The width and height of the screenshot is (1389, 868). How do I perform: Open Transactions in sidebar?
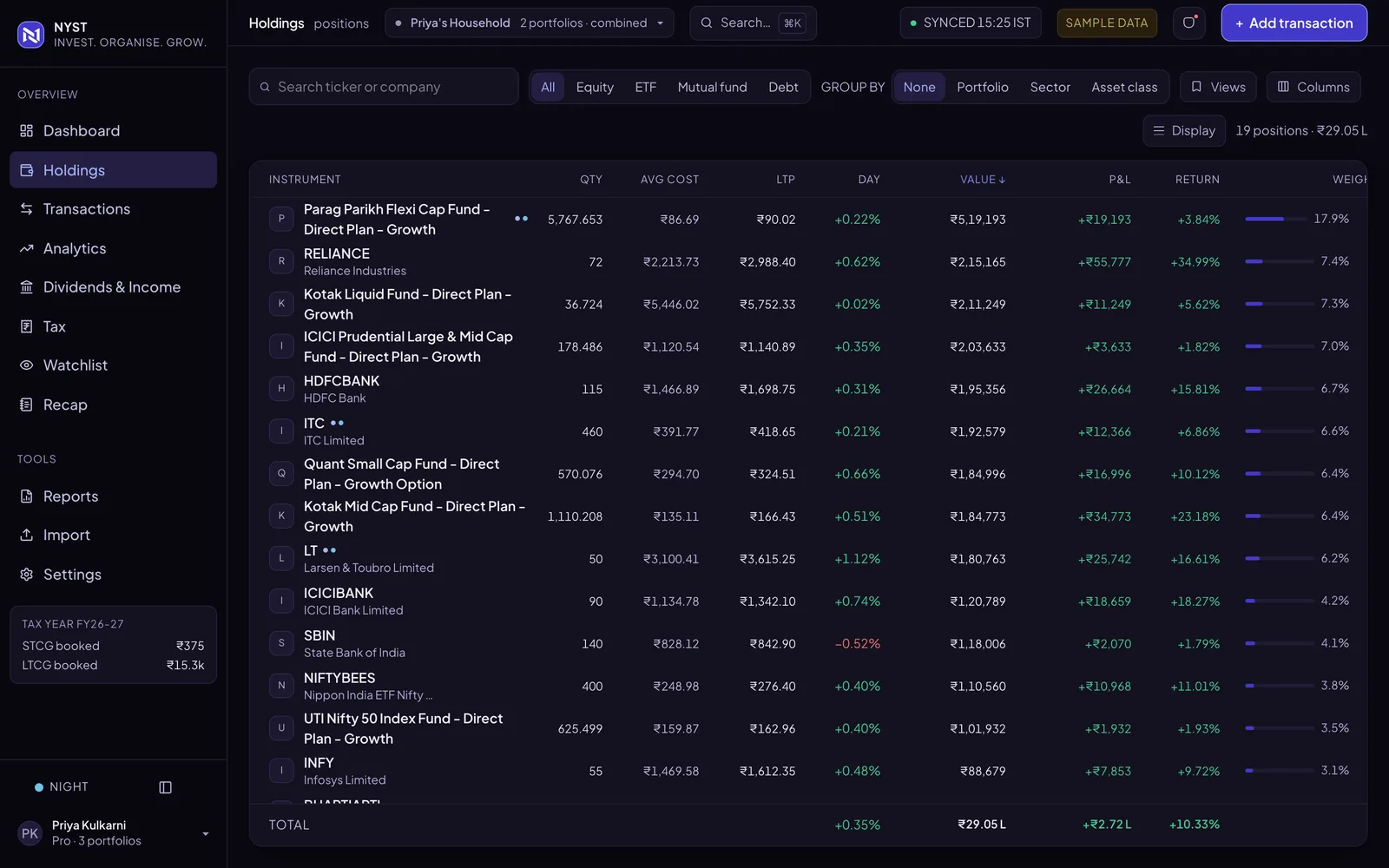(x=113, y=209)
